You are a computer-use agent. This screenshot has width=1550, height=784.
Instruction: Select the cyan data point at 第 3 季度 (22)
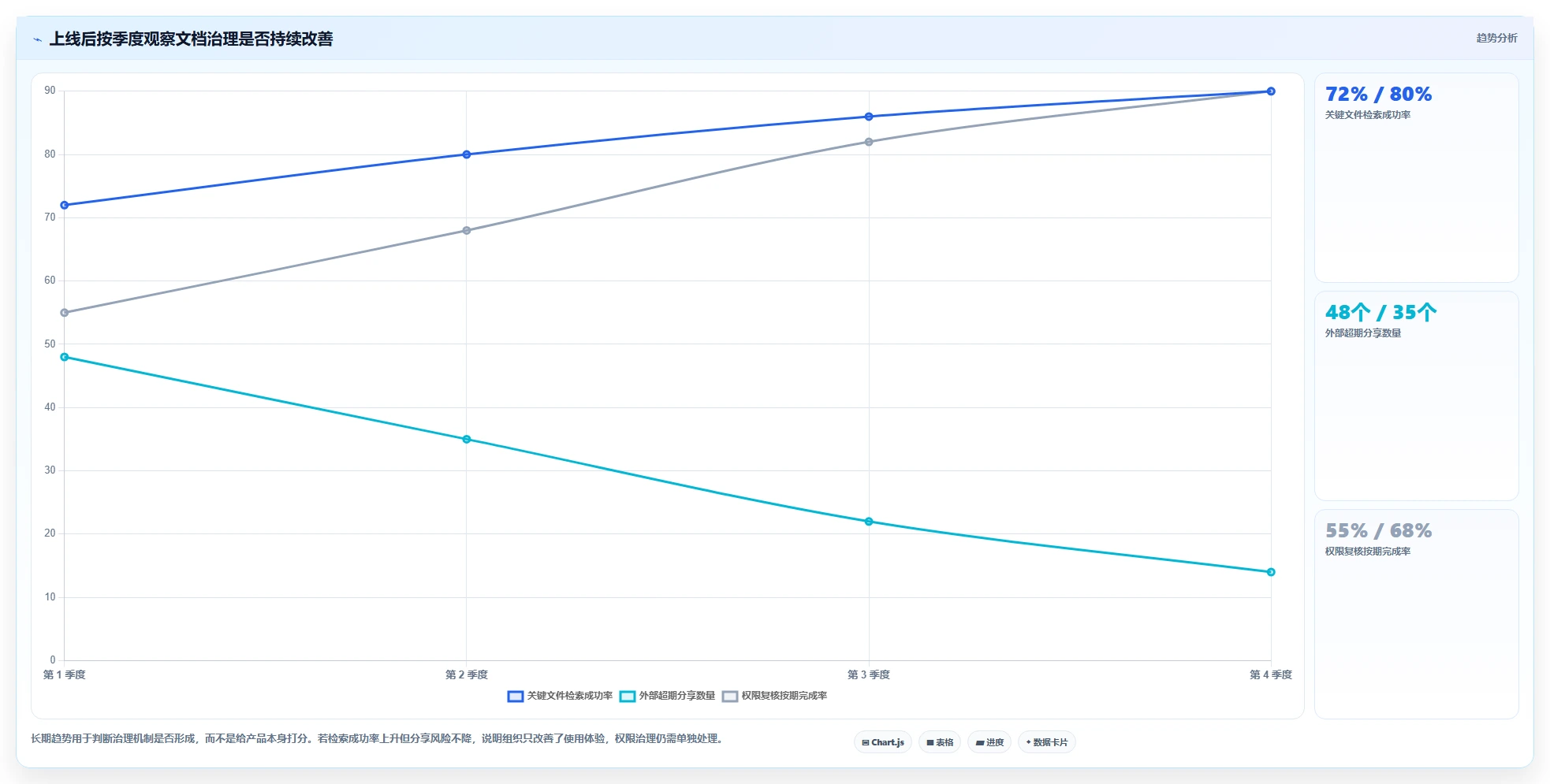pyautogui.click(x=869, y=522)
